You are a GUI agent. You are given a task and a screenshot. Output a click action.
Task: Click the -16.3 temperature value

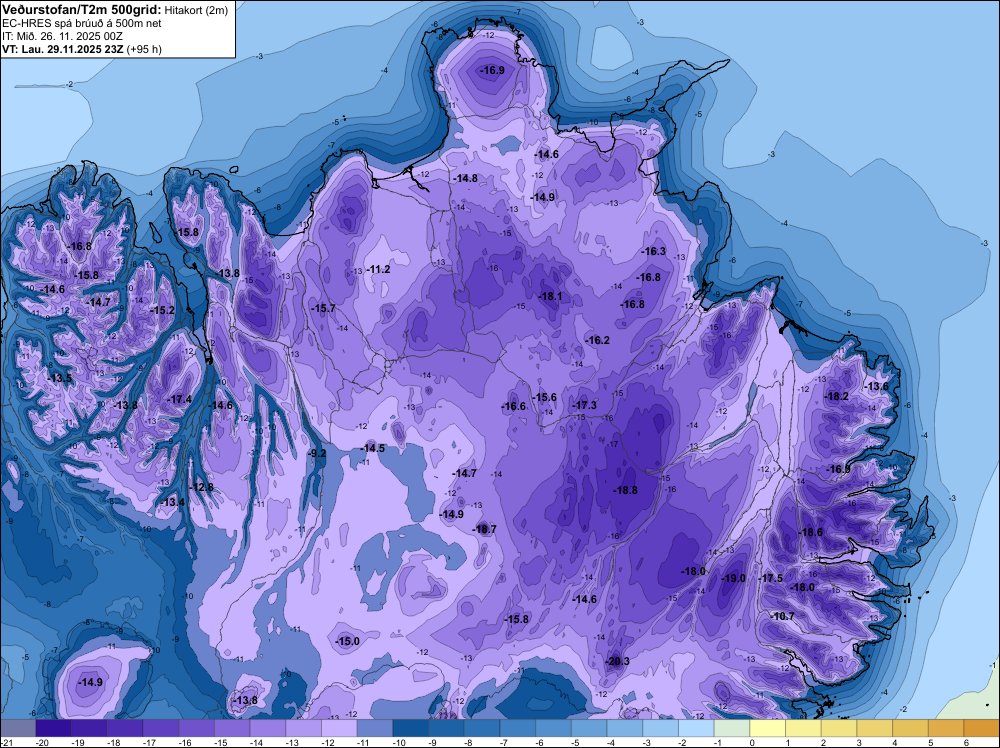pyautogui.click(x=653, y=252)
